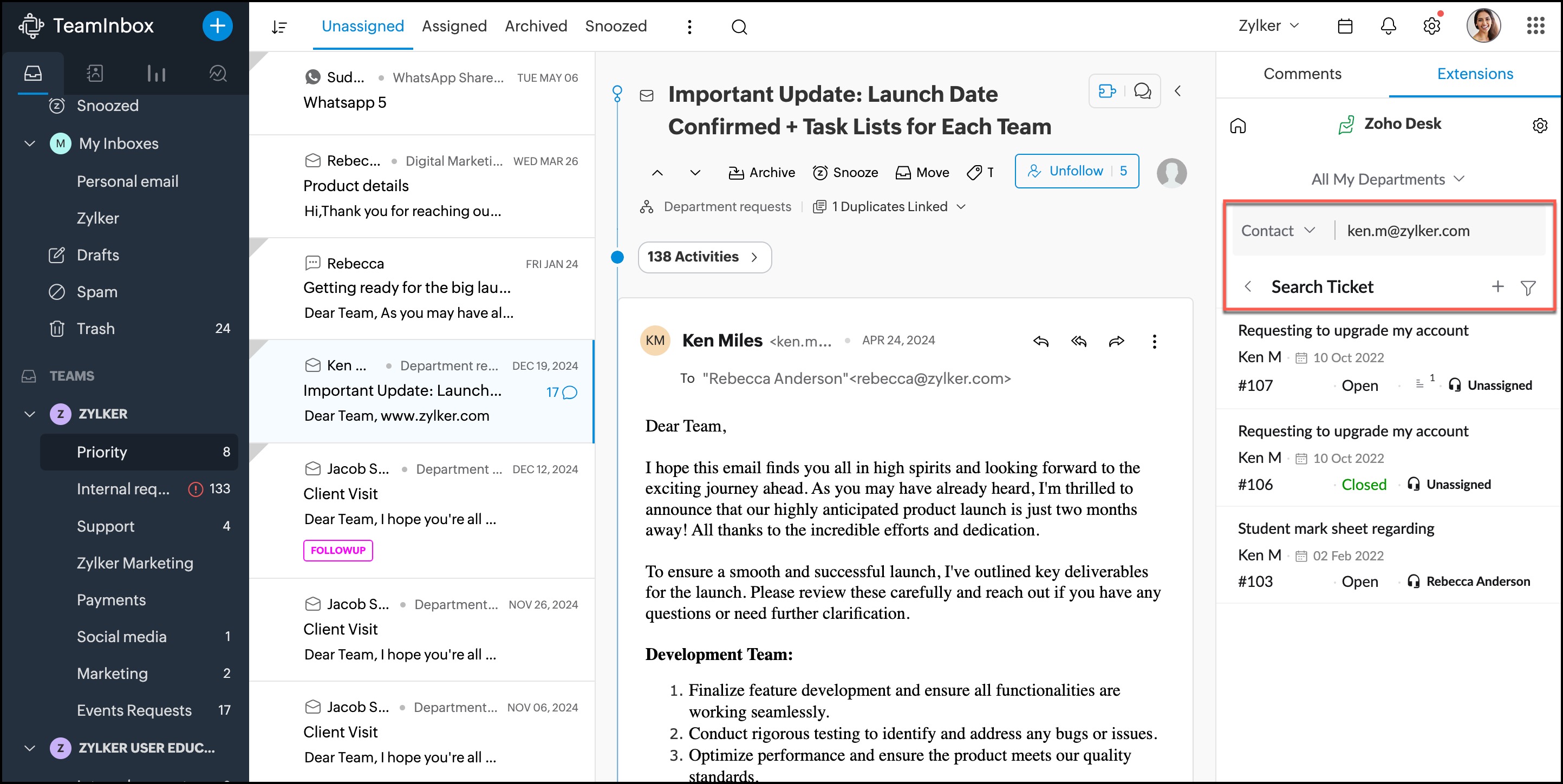Click the Unfollow button
The height and width of the screenshot is (784, 1563).
[x=1076, y=171]
